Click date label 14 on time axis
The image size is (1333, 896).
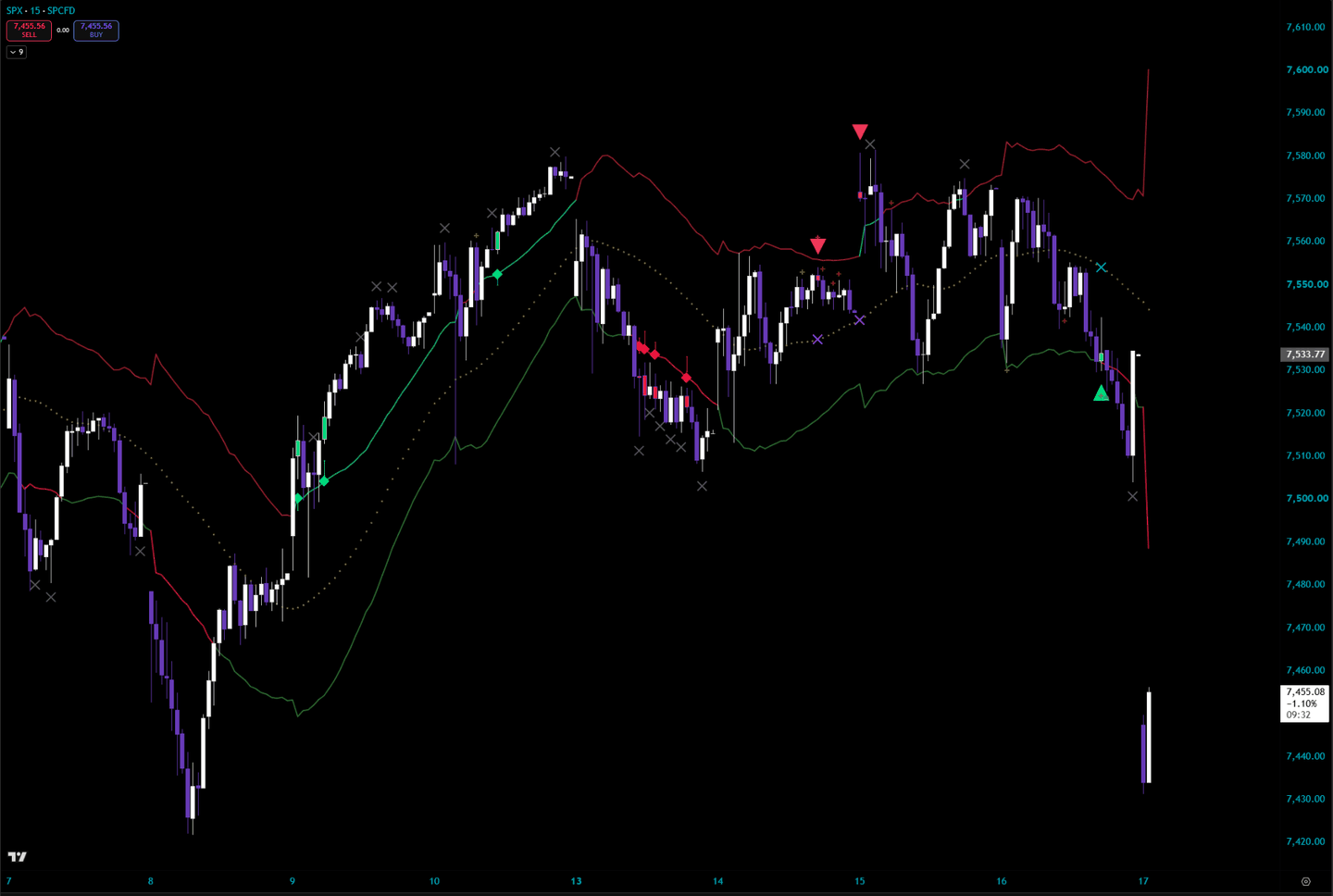pos(717,881)
